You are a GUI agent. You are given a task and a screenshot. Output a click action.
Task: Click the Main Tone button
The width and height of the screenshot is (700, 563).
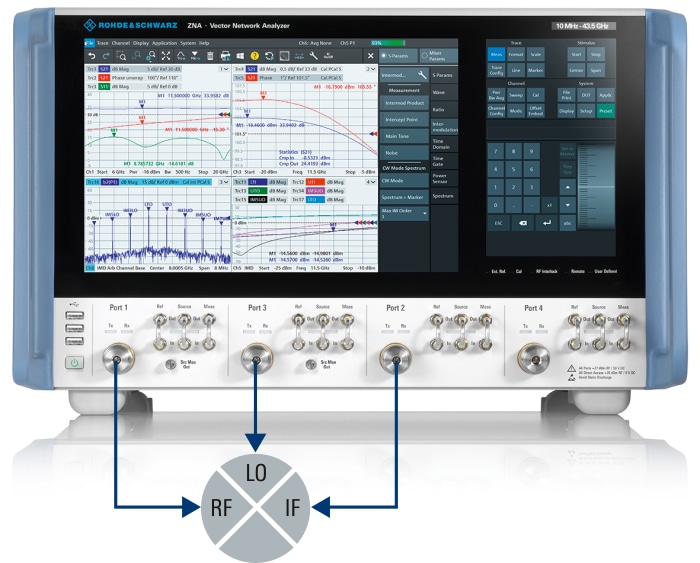(404, 136)
